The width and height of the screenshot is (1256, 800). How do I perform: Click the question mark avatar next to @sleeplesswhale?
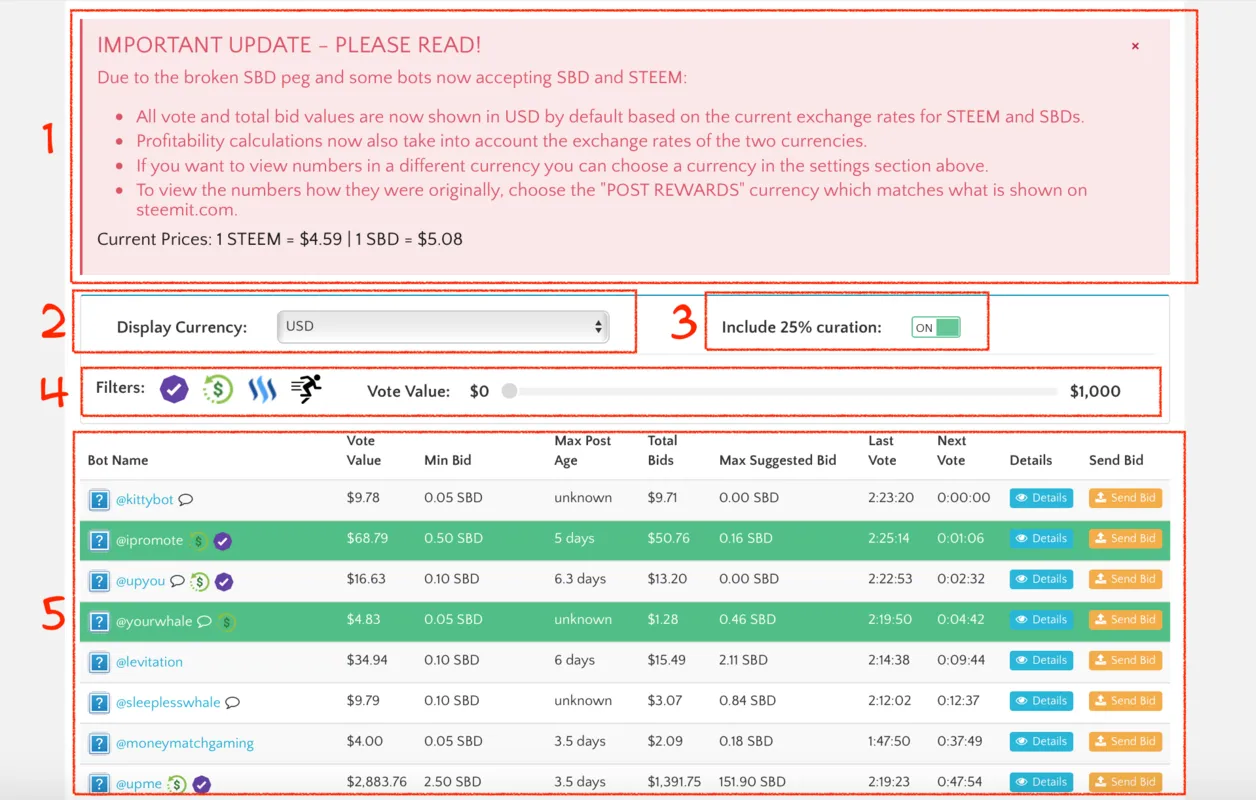tap(99, 703)
